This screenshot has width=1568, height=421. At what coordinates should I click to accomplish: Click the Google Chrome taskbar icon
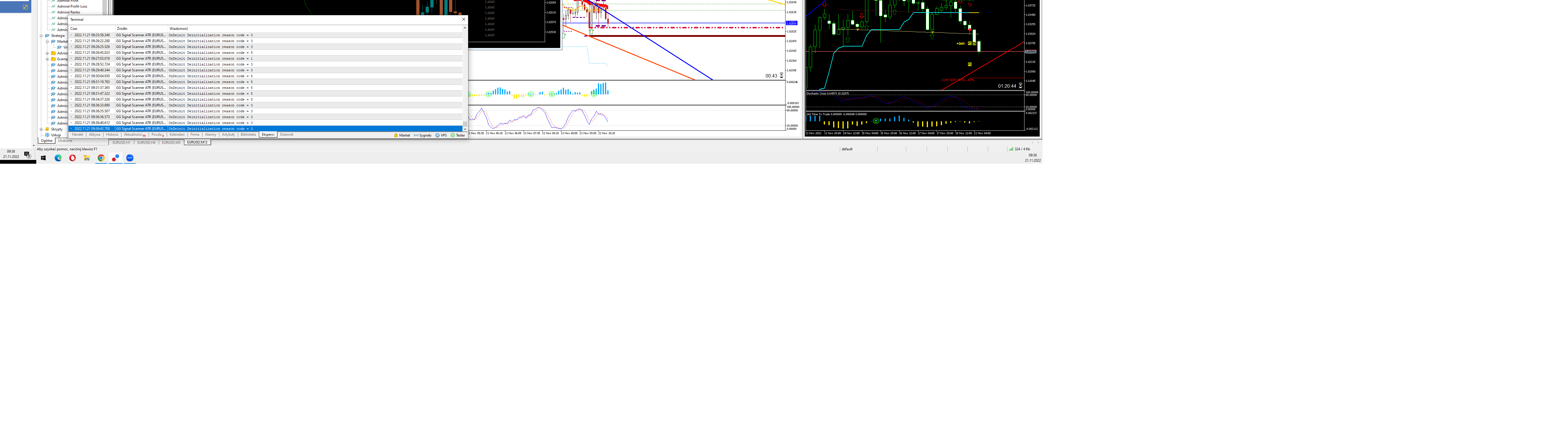101,158
